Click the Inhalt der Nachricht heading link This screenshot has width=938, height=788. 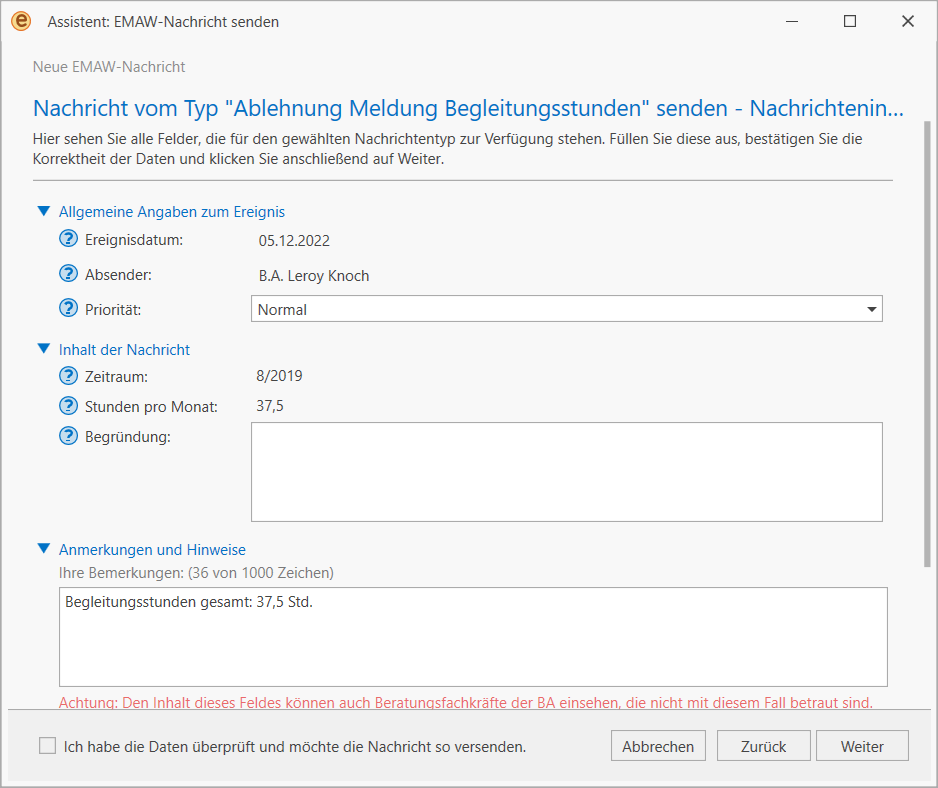124,349
